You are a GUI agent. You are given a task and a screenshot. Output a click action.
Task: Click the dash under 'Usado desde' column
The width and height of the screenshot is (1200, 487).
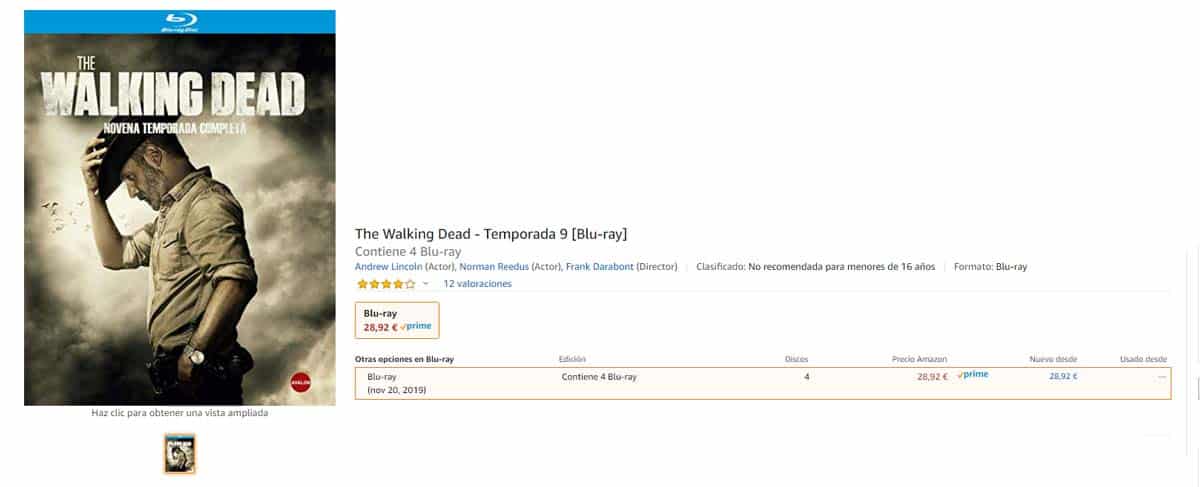click(1161, 376)
